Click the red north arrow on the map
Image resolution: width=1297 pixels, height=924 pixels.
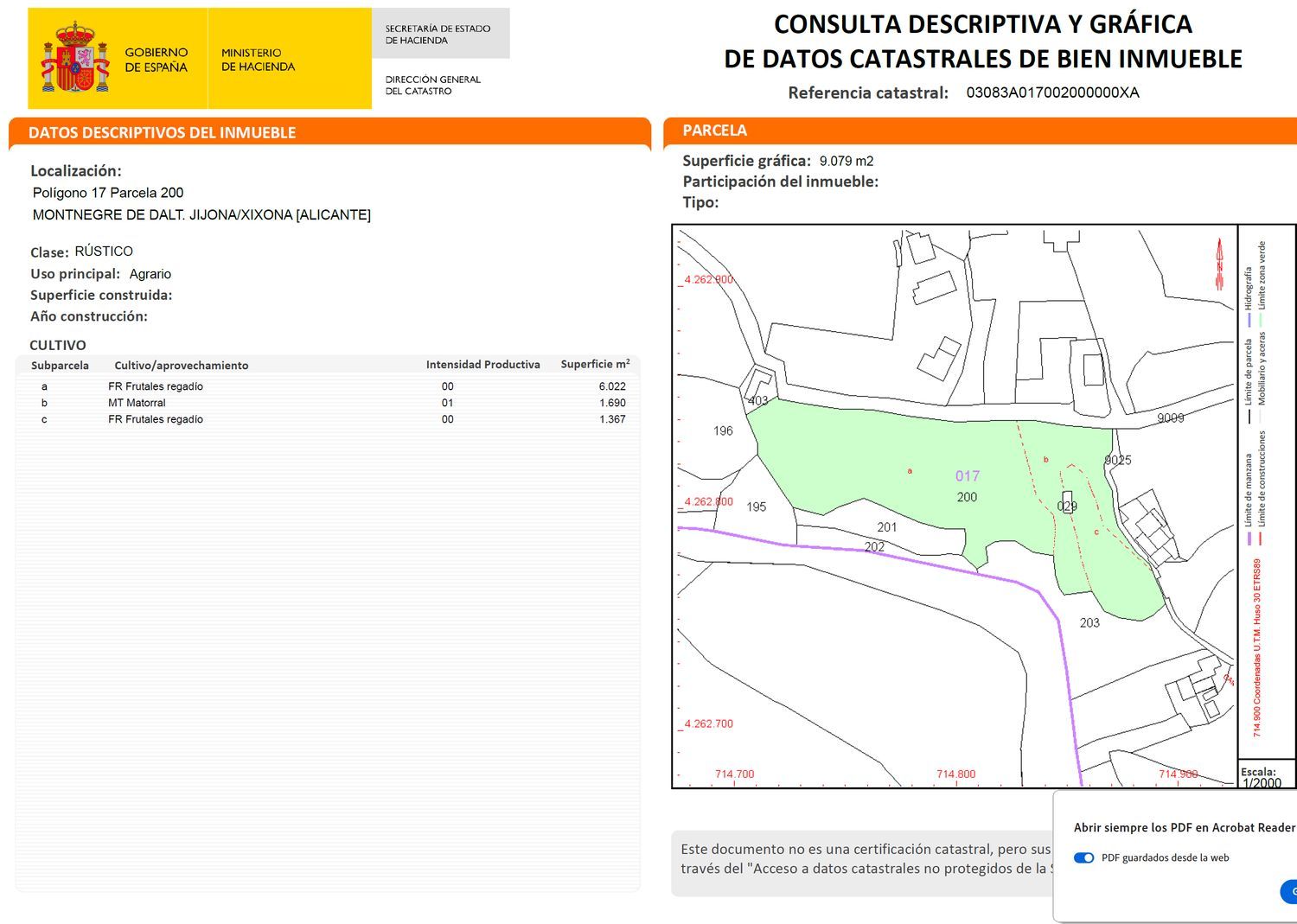[x=1219, y=264]
